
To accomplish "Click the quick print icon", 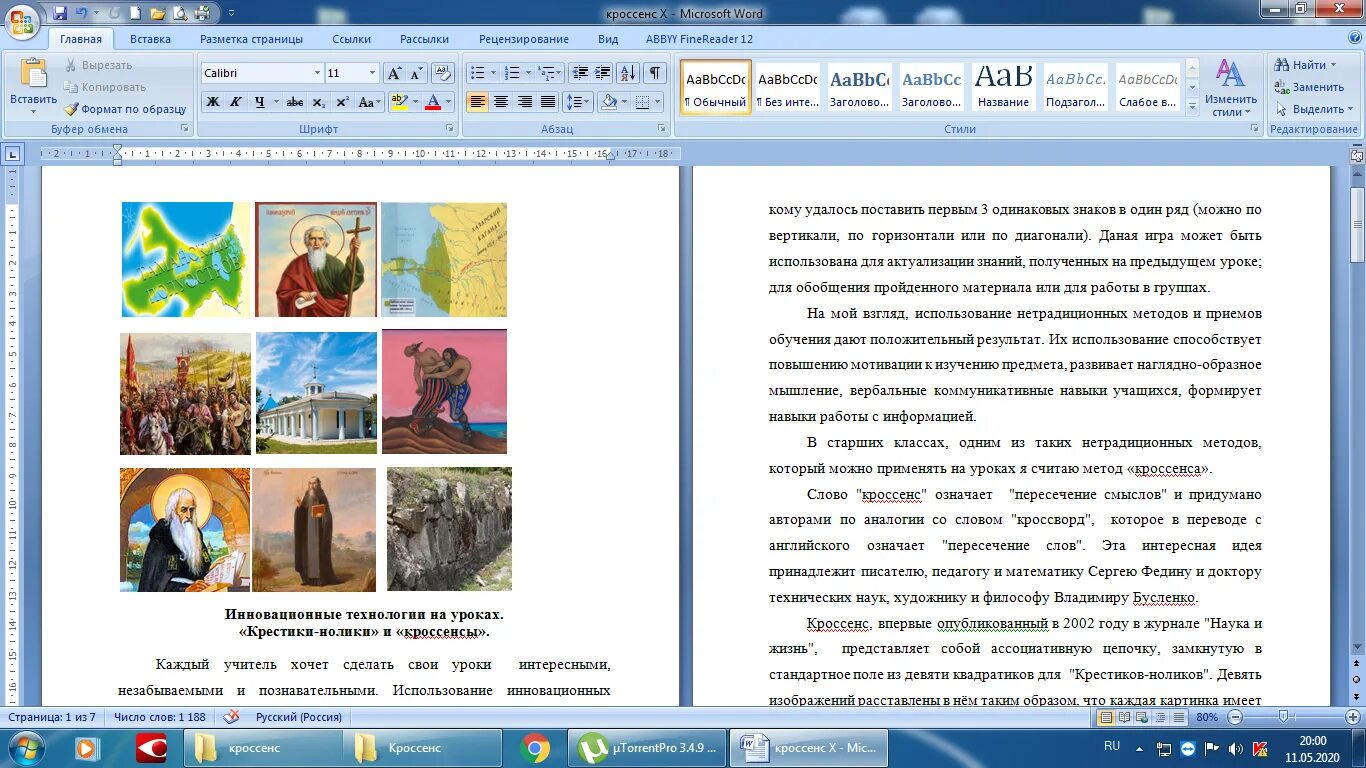I will point(202,13).
